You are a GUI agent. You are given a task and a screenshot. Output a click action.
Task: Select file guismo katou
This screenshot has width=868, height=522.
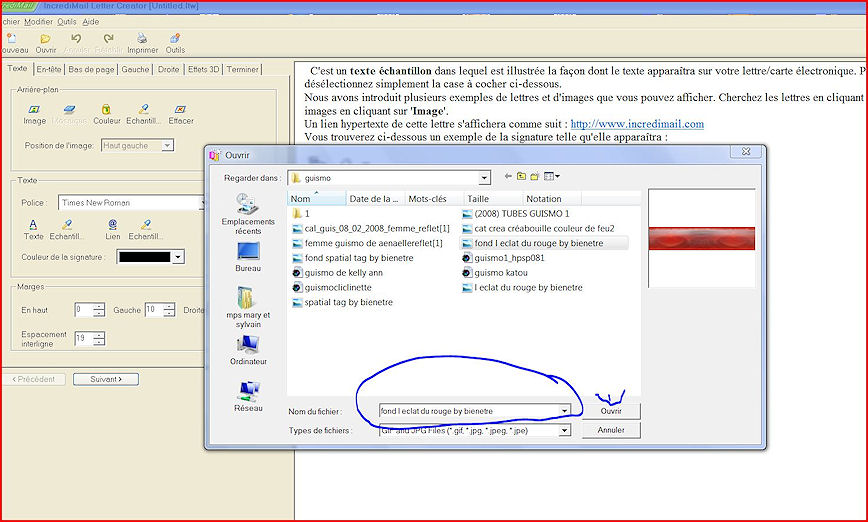click(494, 273)
